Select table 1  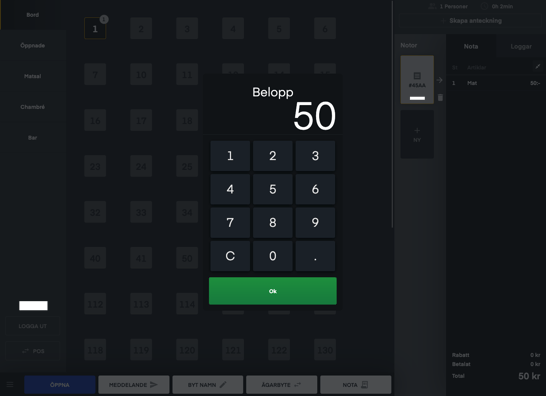pyautogui.click(x=95, y=29)
